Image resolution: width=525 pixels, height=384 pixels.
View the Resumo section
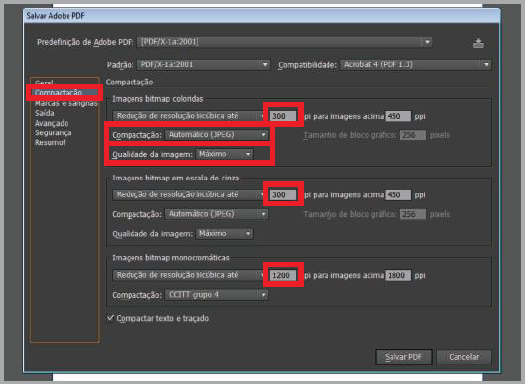(x=50, y=143)
